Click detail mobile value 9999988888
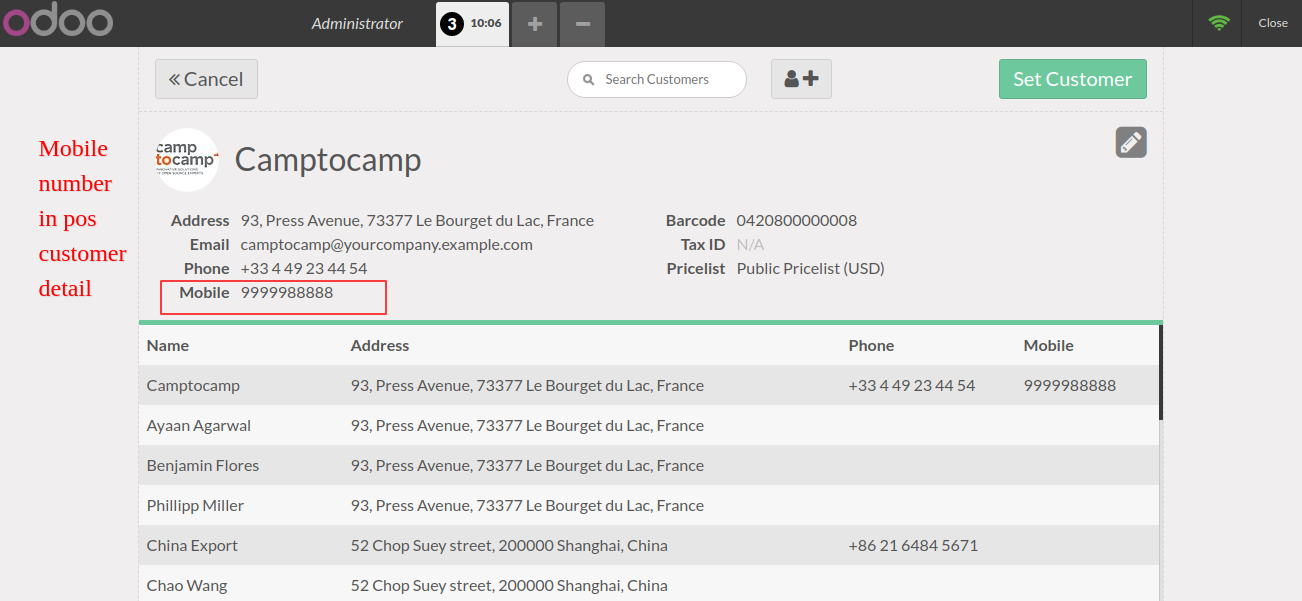Viewport: 1302px width, 601px height. tap(287, 293)
